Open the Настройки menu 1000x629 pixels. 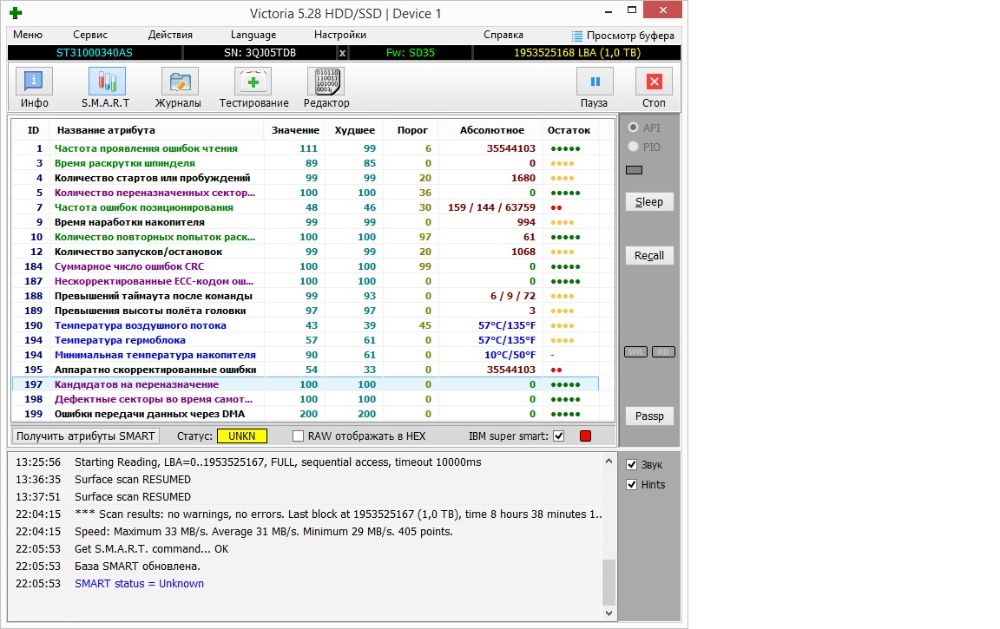(340, 35)
